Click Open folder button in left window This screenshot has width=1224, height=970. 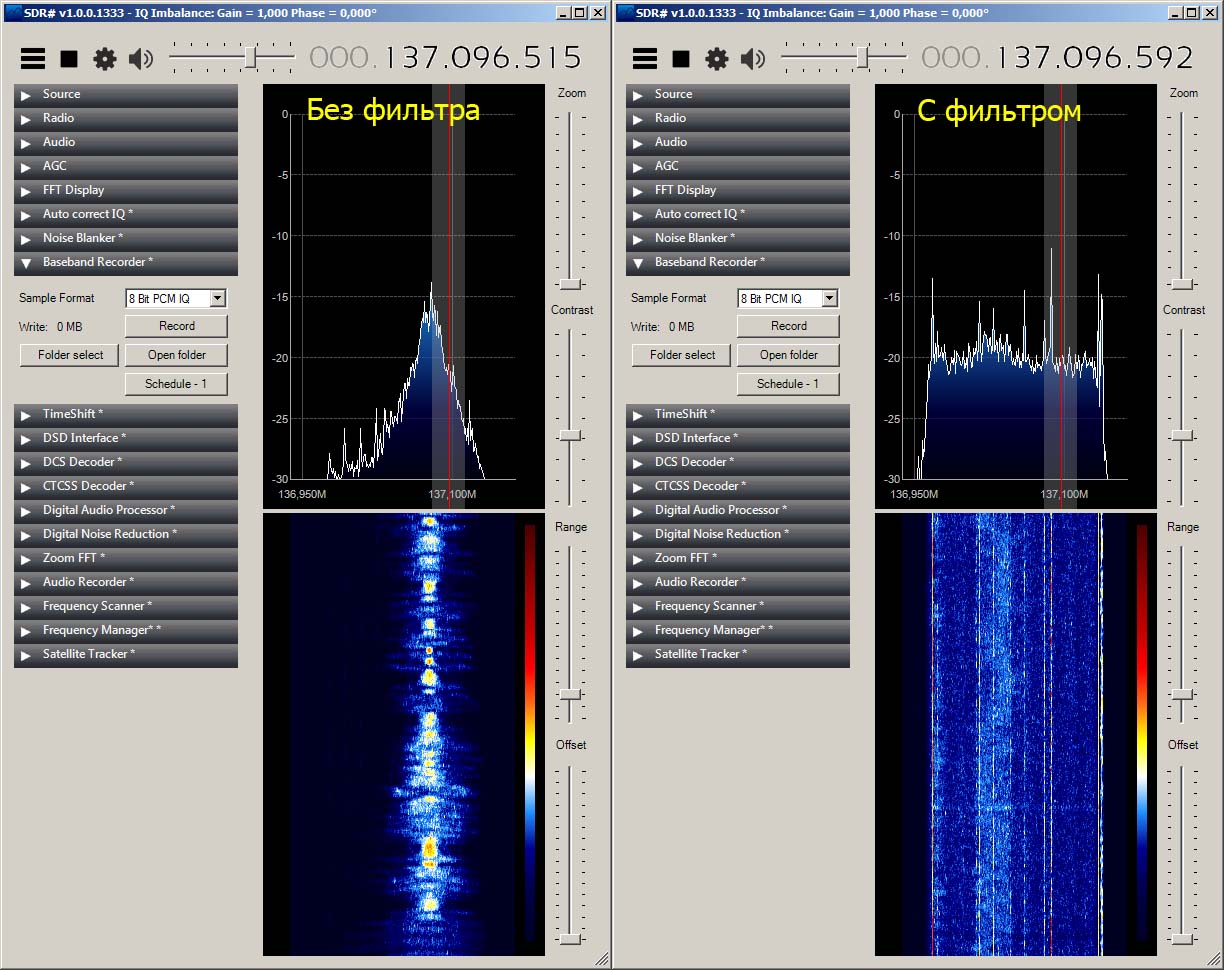coord(176,355)
